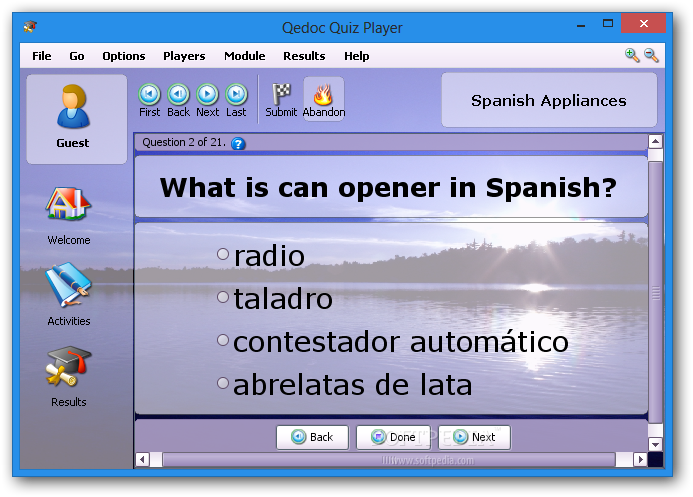This screenshot has height=497, width=693.
Task: Abandon quiz using flame icon
Action: tap(324, 95)
